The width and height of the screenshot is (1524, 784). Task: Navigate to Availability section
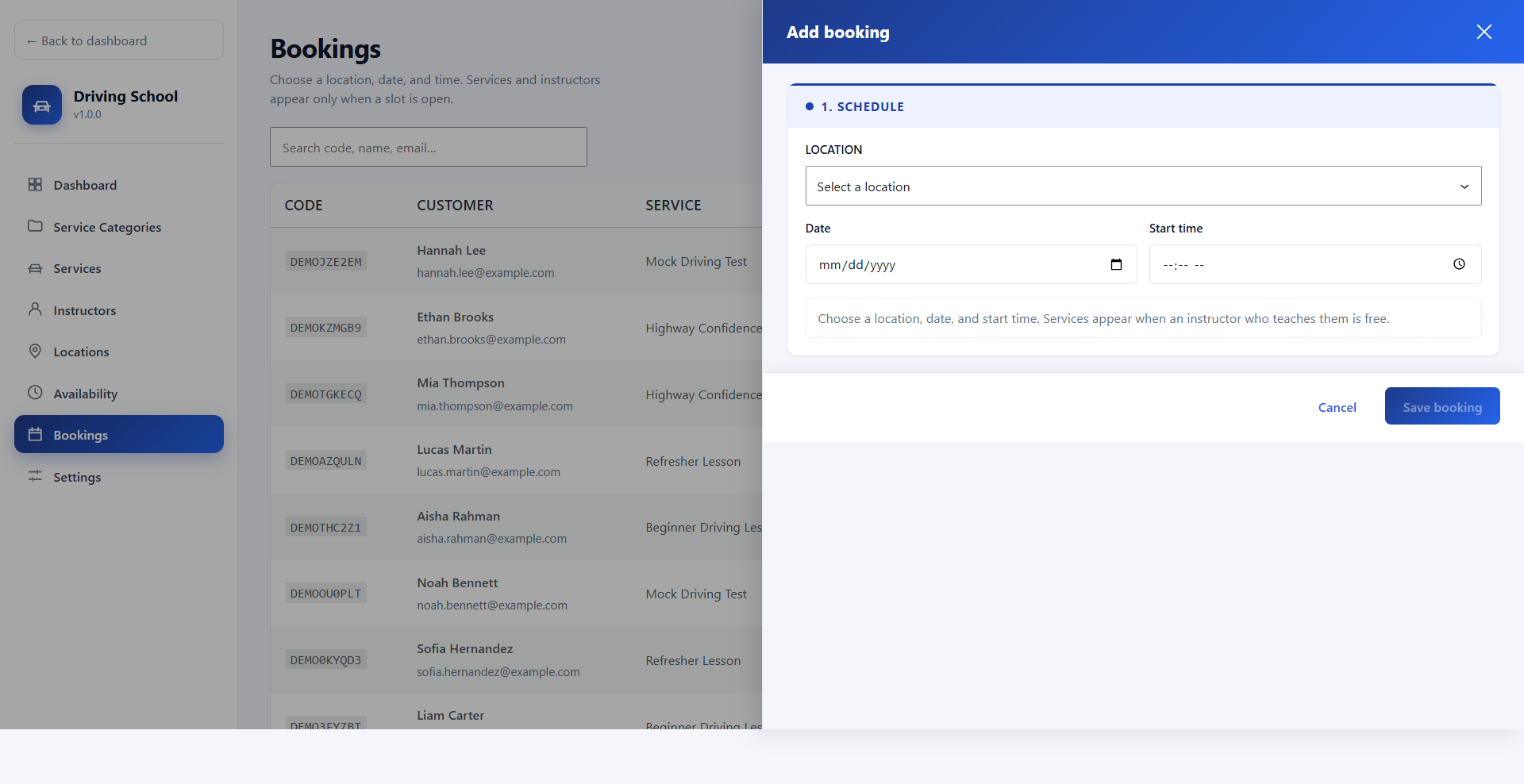point(119,394)
